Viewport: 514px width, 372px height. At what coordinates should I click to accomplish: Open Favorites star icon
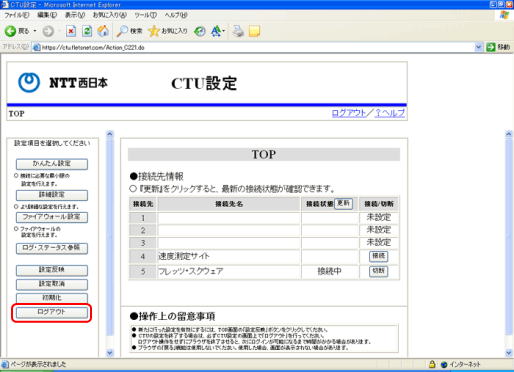coord(154,31)
